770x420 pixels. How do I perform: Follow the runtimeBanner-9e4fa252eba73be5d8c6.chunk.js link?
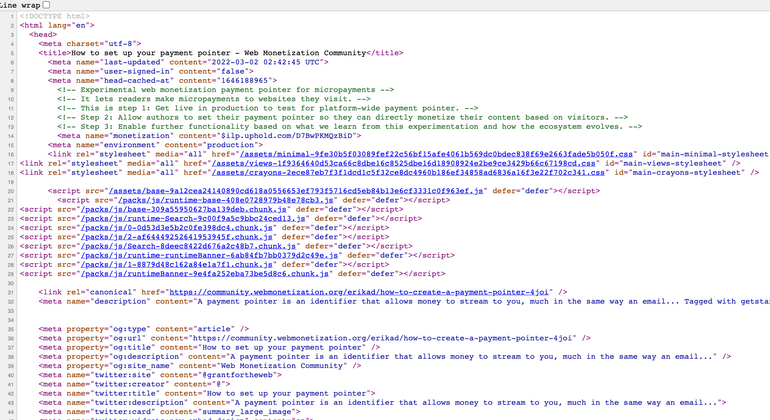(x=204, y=274)
